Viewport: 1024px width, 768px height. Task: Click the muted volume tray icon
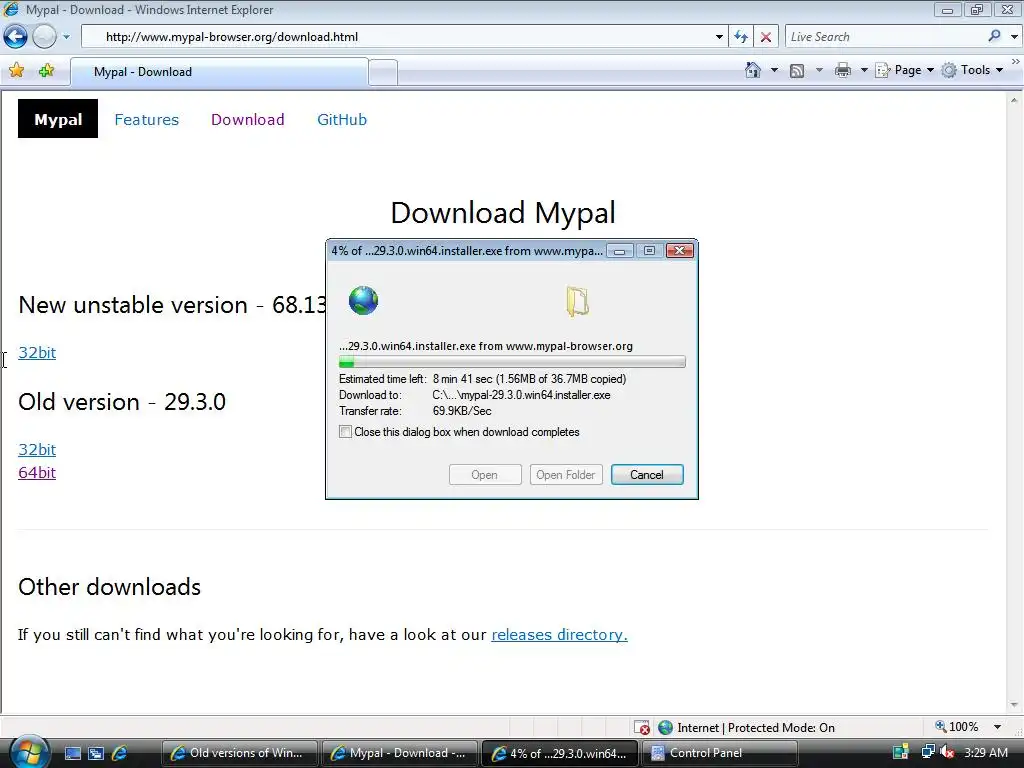[x=947, y=752]
